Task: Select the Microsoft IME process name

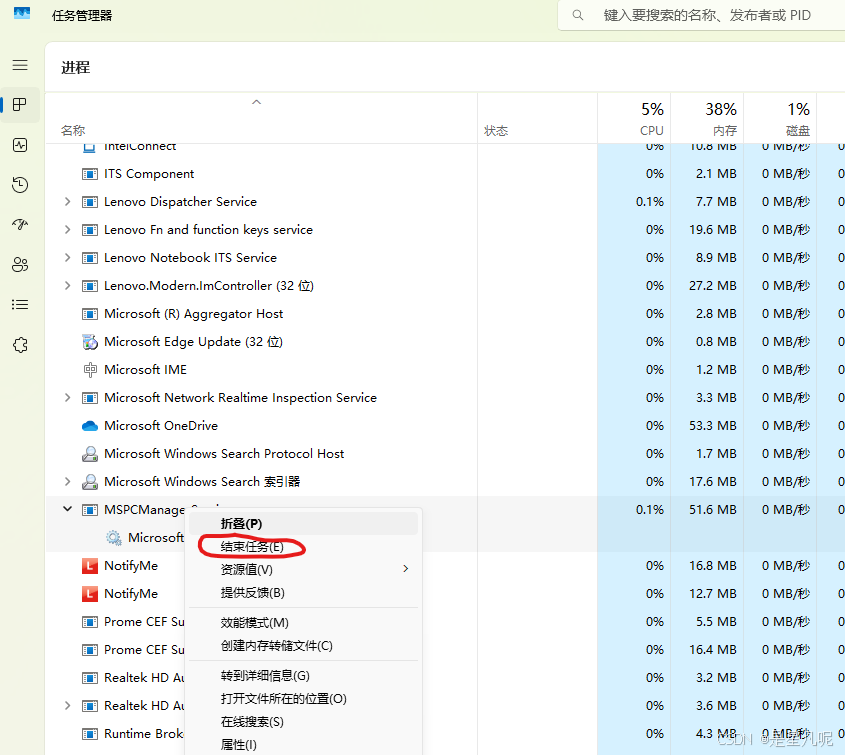Action: tap(146, 370)
